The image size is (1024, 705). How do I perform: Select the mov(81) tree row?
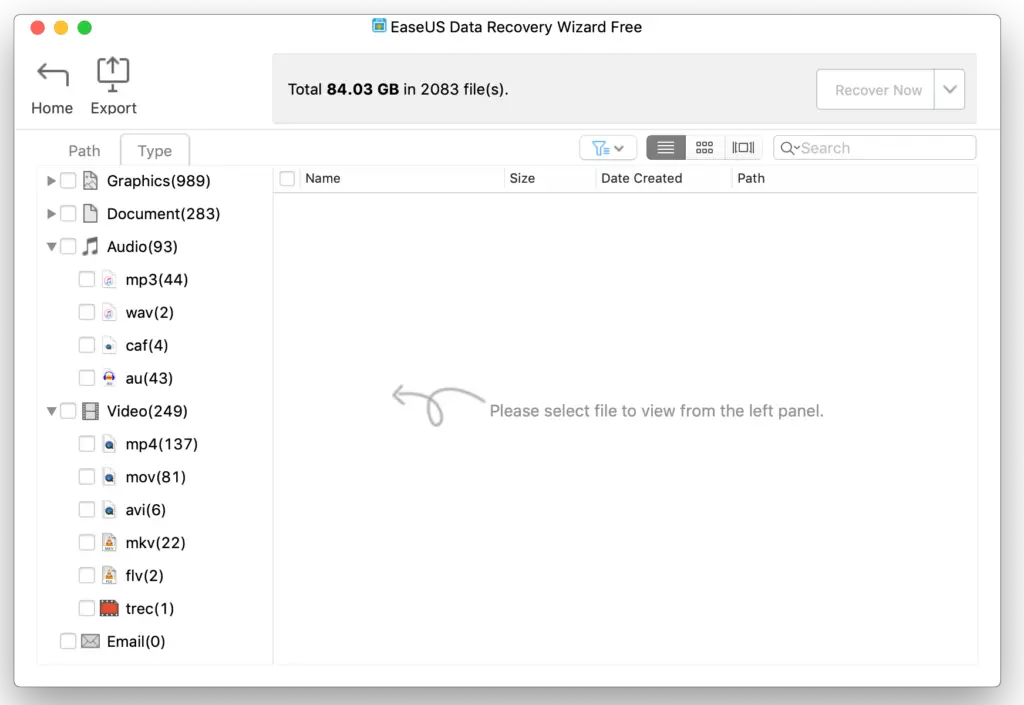point(155,477)
